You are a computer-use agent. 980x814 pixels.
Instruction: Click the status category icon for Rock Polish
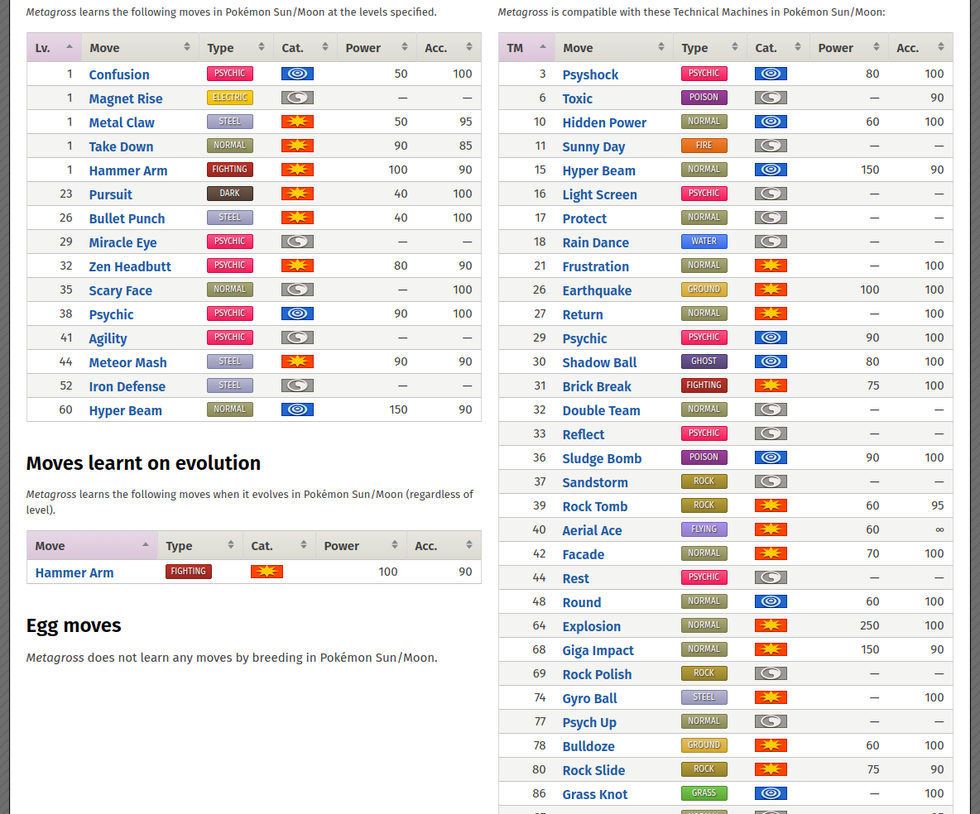(770, 674)
